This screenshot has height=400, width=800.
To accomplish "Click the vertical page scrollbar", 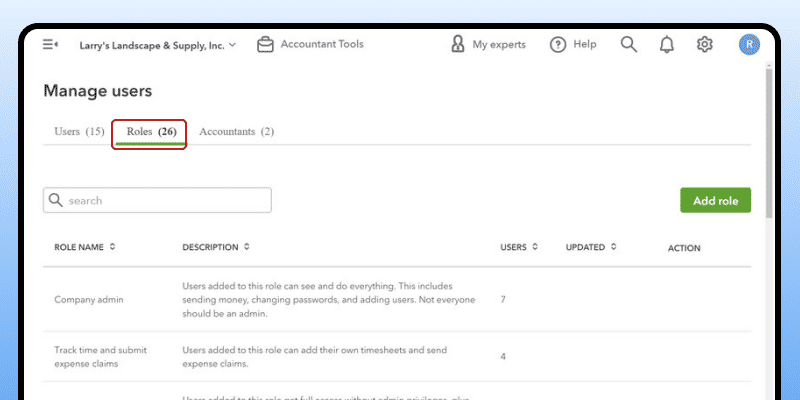I will click(769, 143).
